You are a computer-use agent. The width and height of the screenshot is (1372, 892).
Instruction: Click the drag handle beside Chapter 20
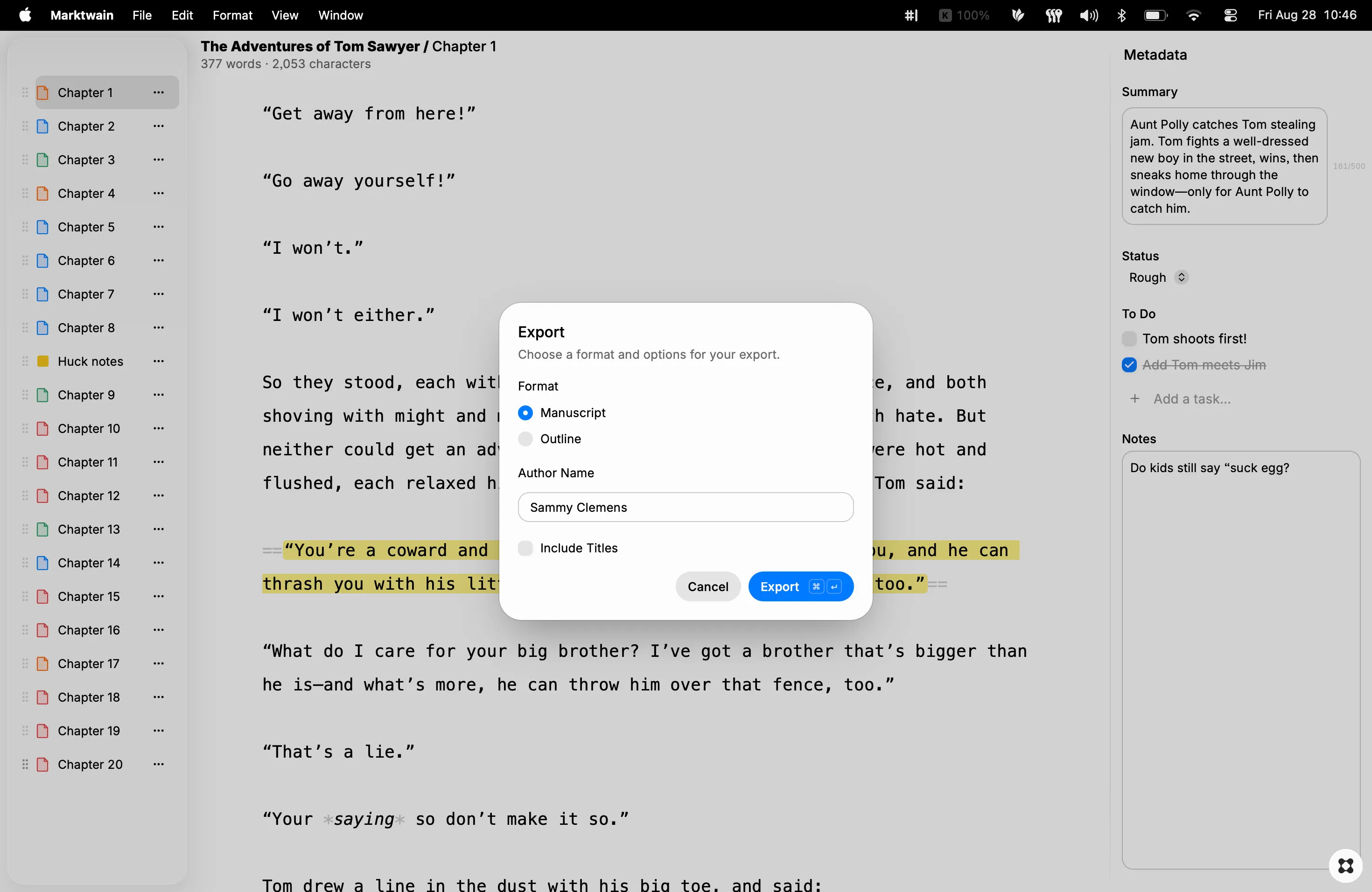click(x=25, y=764)
